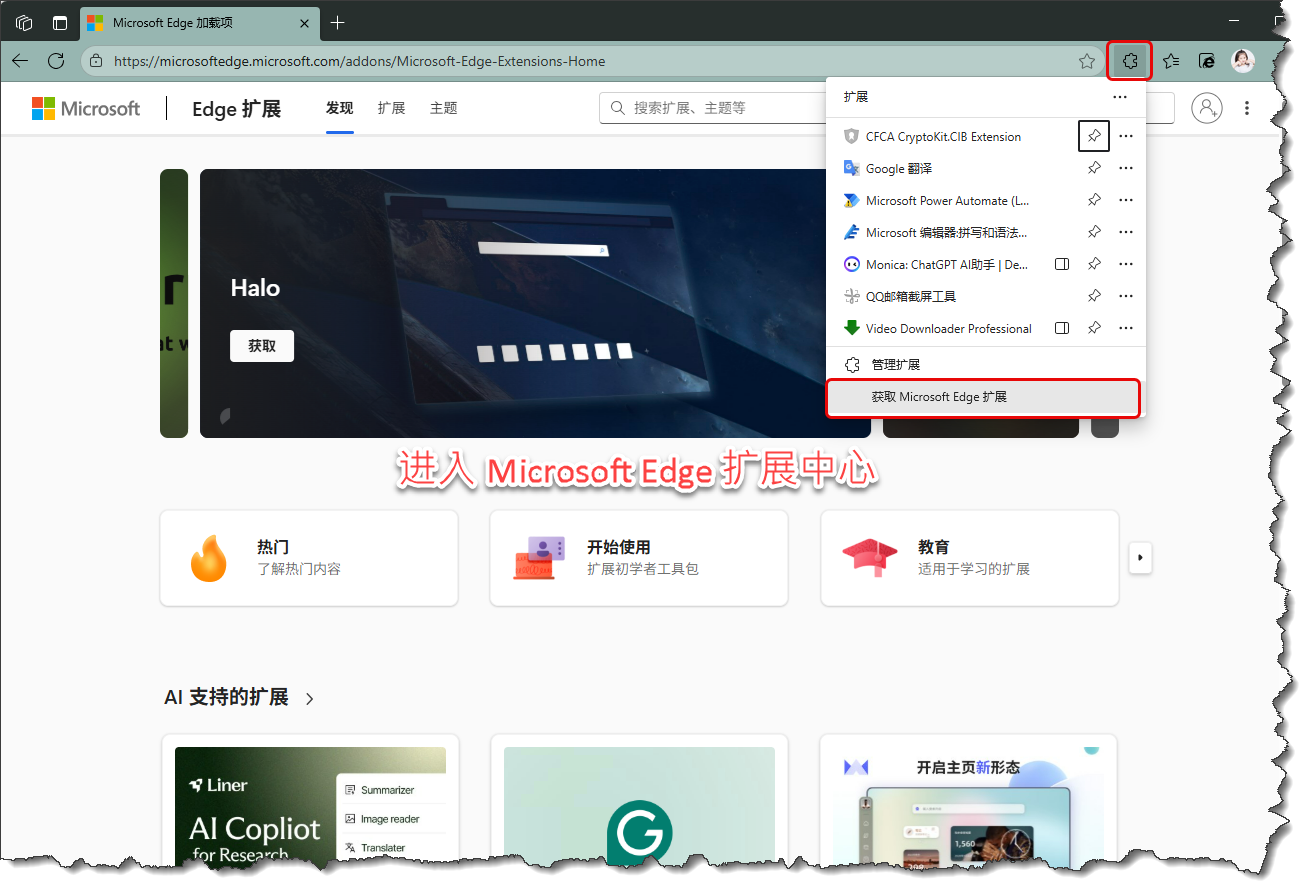
Task: Open a new browser tab
Action: pos(338,22)
